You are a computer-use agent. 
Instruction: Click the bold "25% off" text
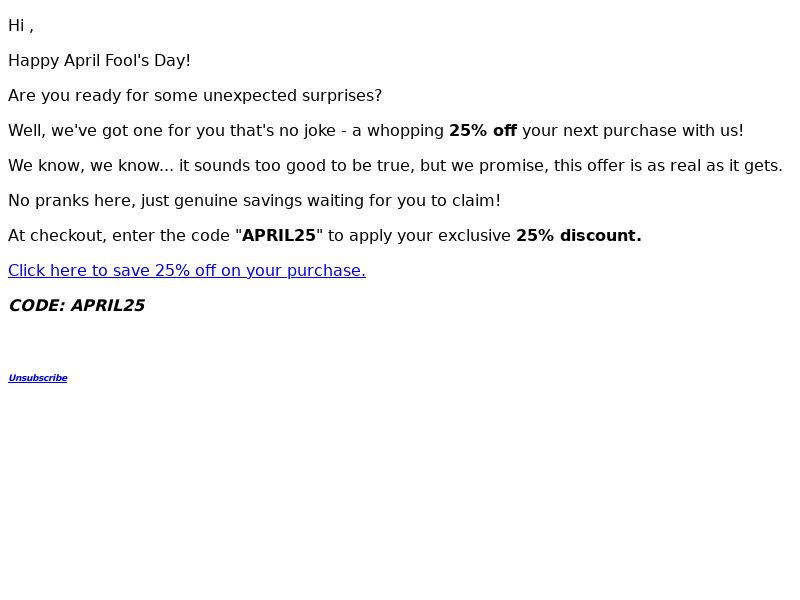click(x=483, y=131)
